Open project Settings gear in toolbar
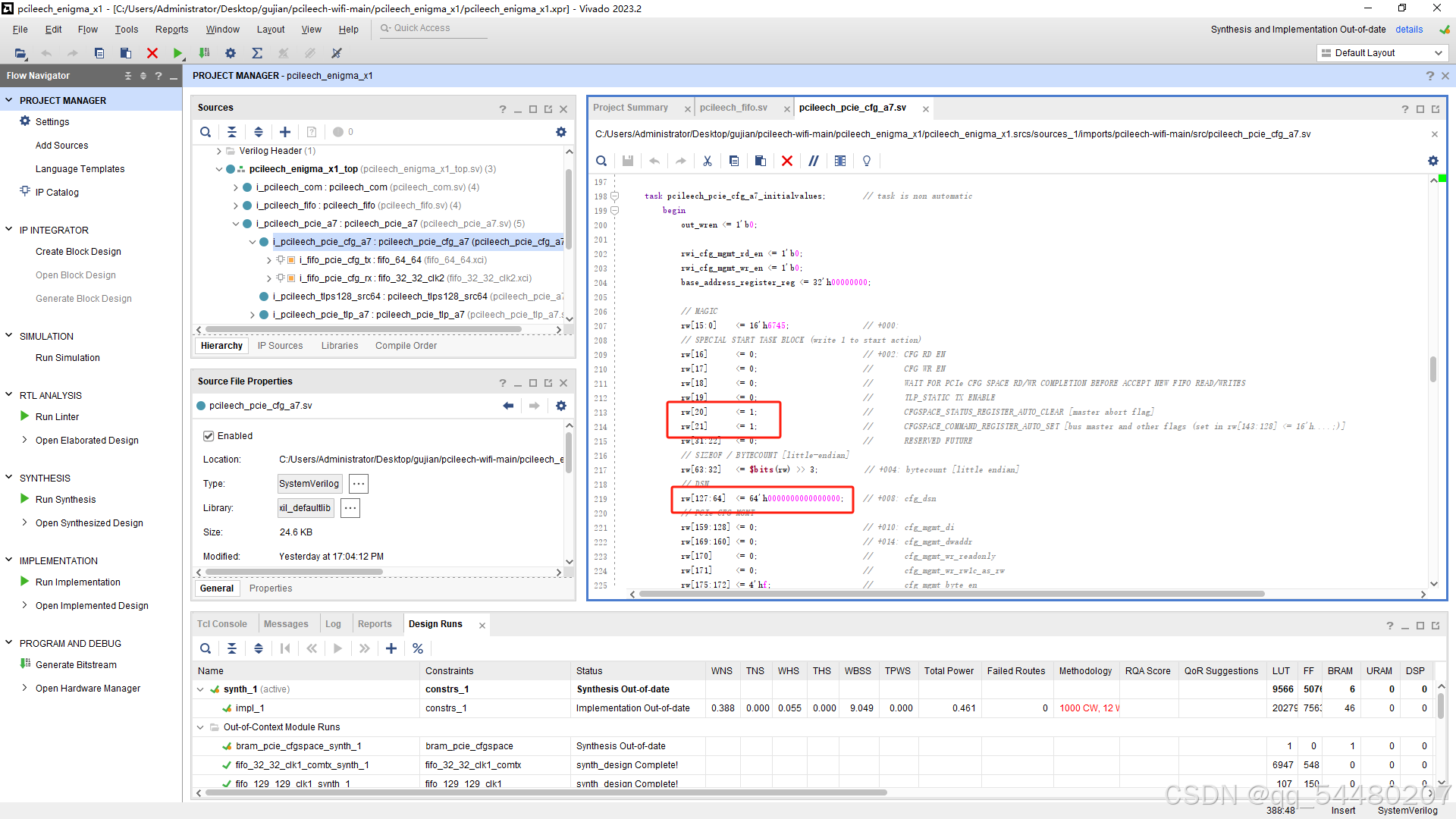This screenshot has height=819, width=1456. [x=231, y=53]
